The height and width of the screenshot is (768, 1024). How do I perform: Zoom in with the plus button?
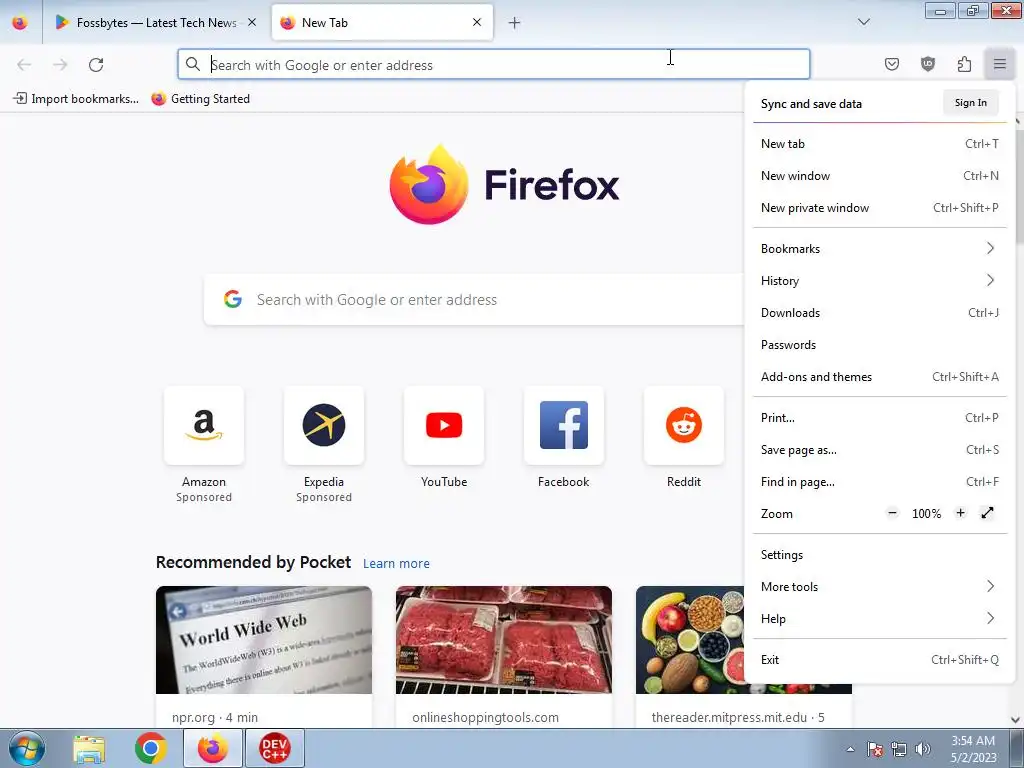coord(960,513)
